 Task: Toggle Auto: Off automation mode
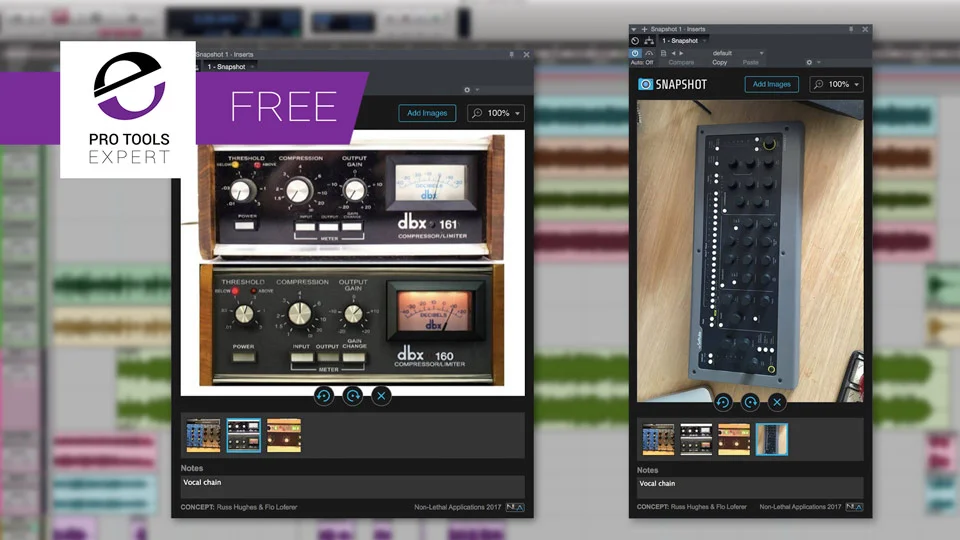(642, 62)
